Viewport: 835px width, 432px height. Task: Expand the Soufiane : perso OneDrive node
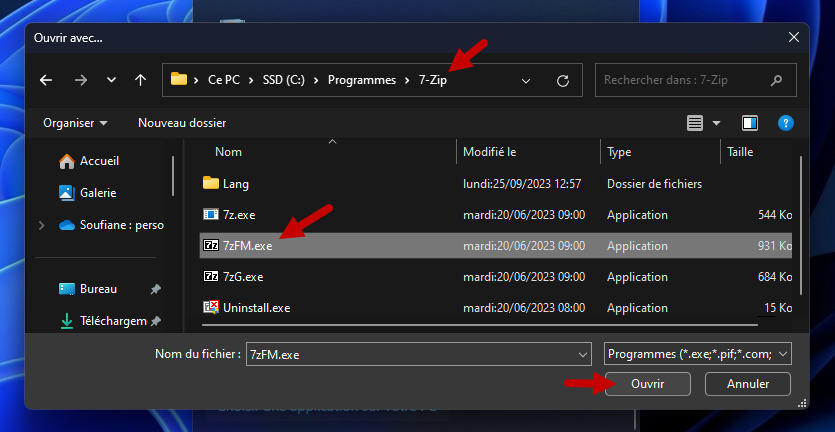pyautogui.click(x=42, y=225)
